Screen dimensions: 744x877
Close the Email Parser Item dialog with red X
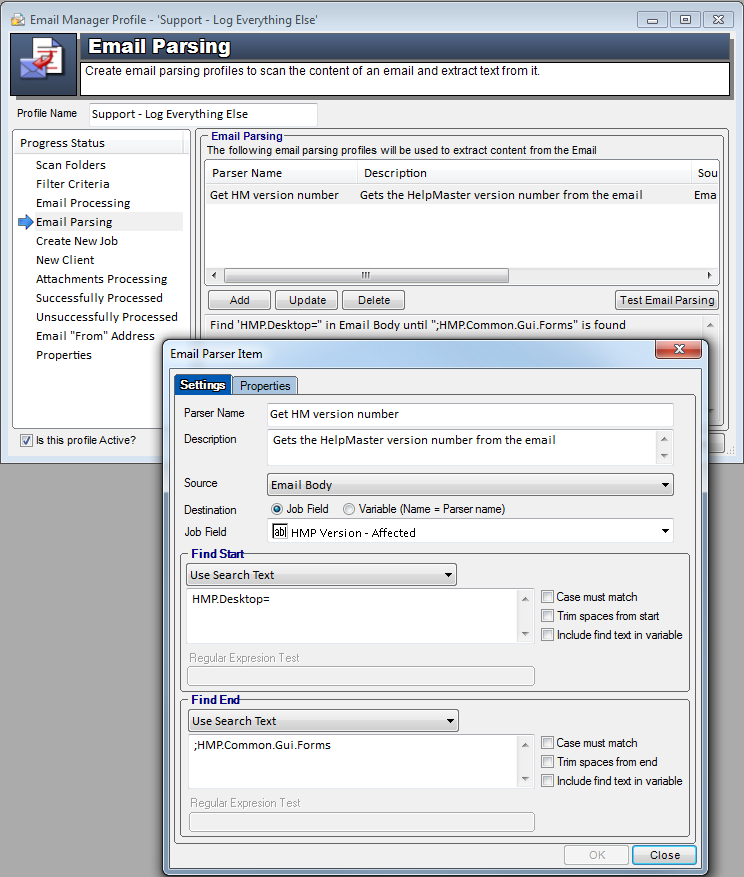(x=678, y=349)
